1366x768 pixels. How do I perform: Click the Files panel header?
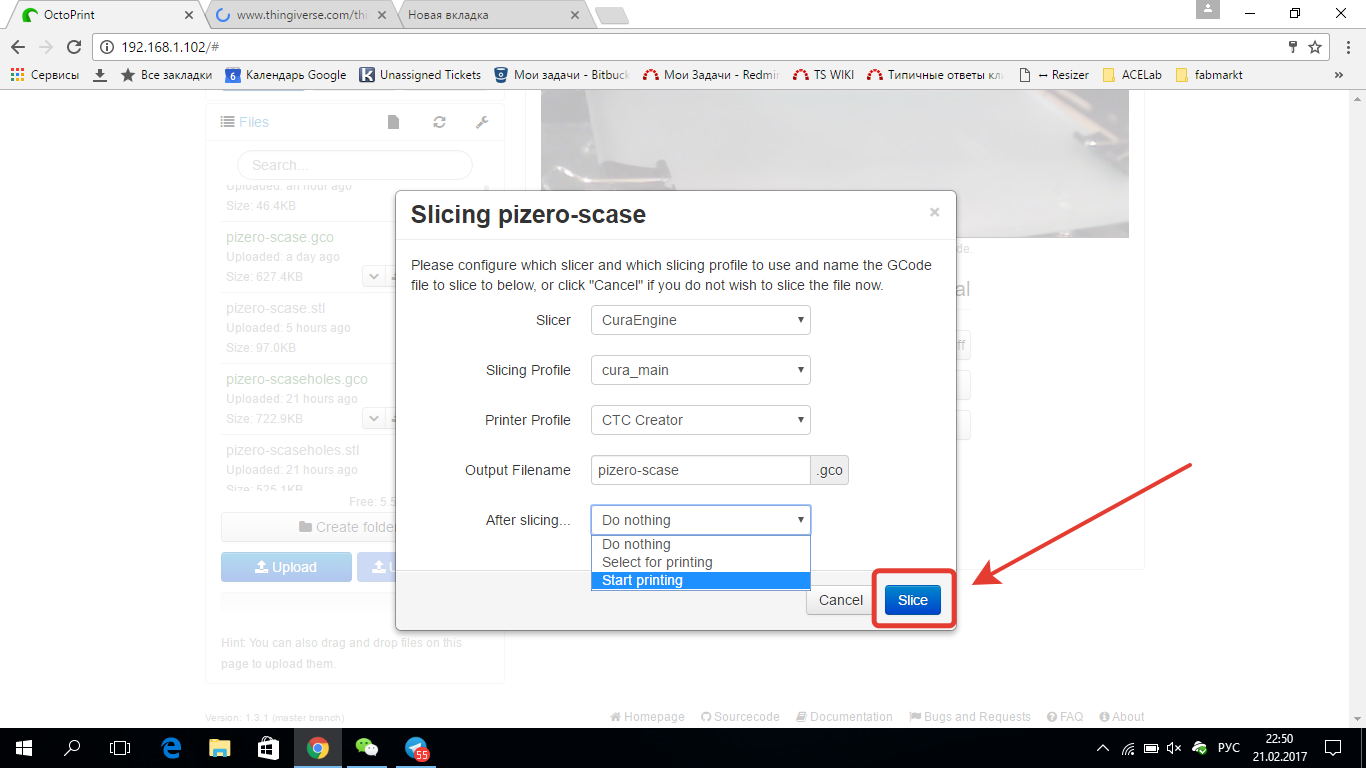(x=245, y=122)
